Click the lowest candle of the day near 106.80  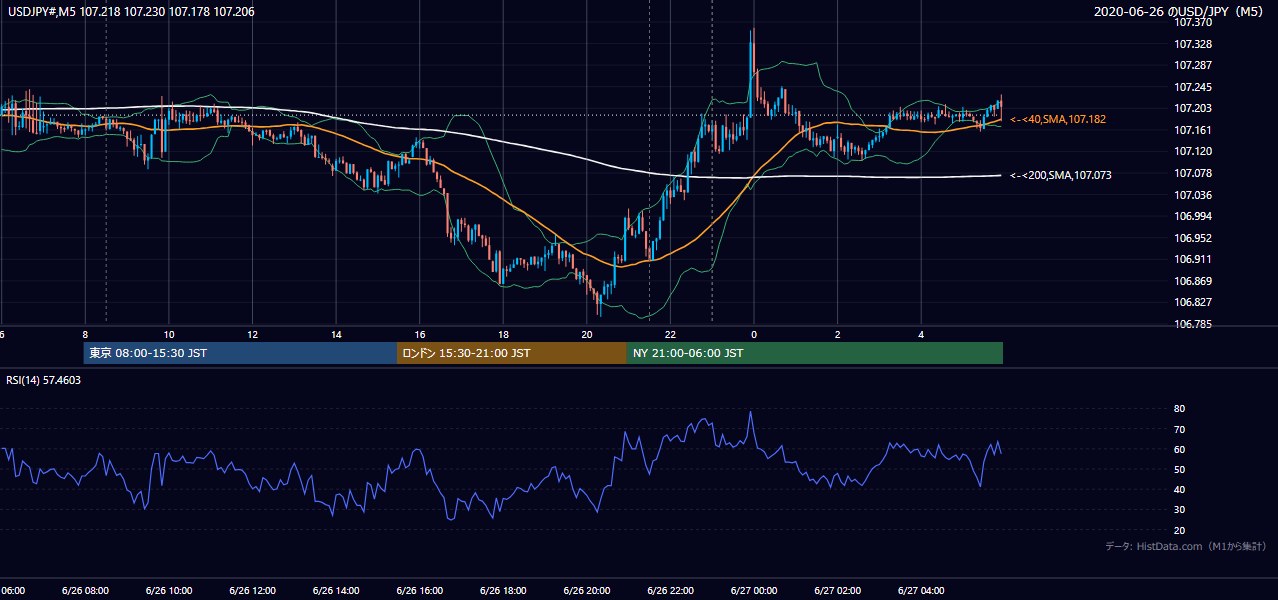(598, 302)
